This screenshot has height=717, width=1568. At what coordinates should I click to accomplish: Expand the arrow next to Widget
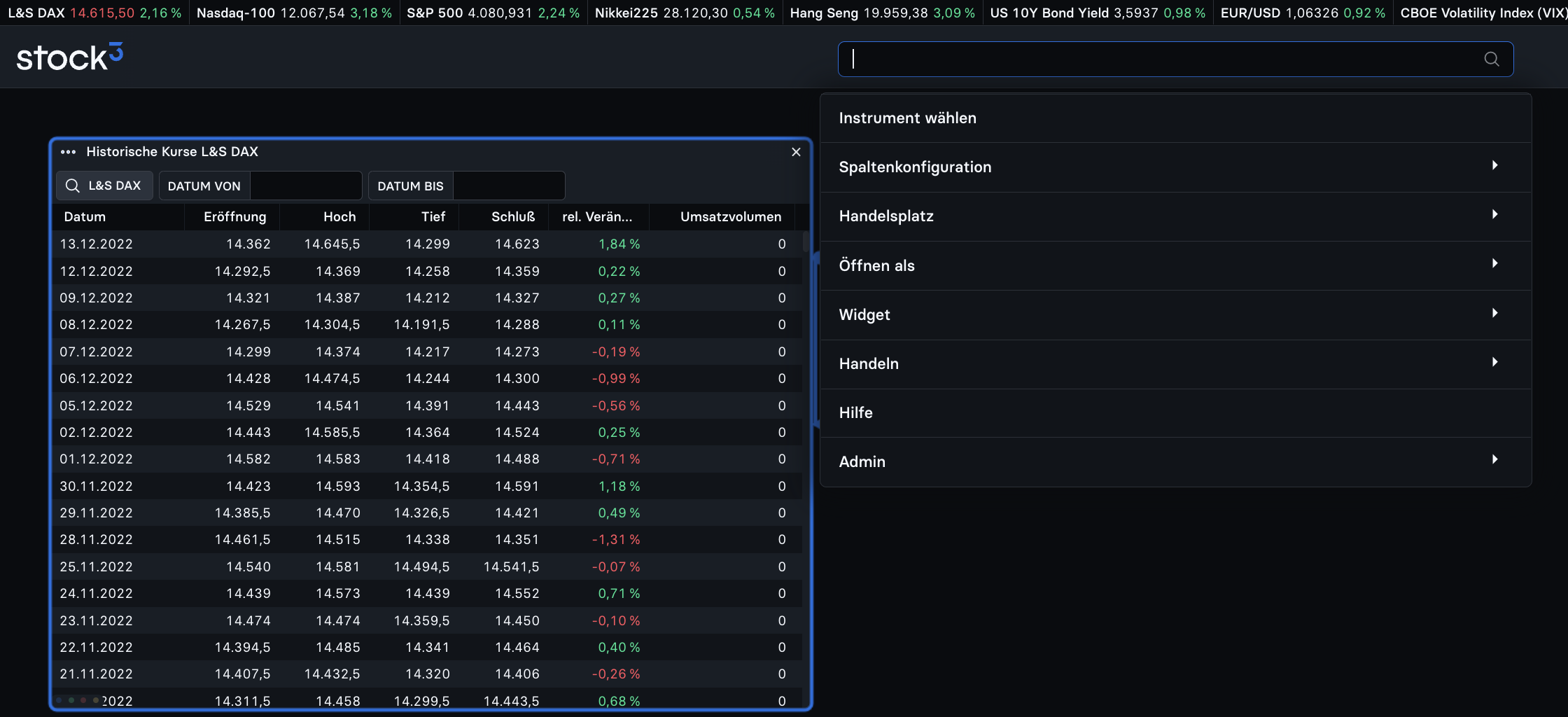1494,313
